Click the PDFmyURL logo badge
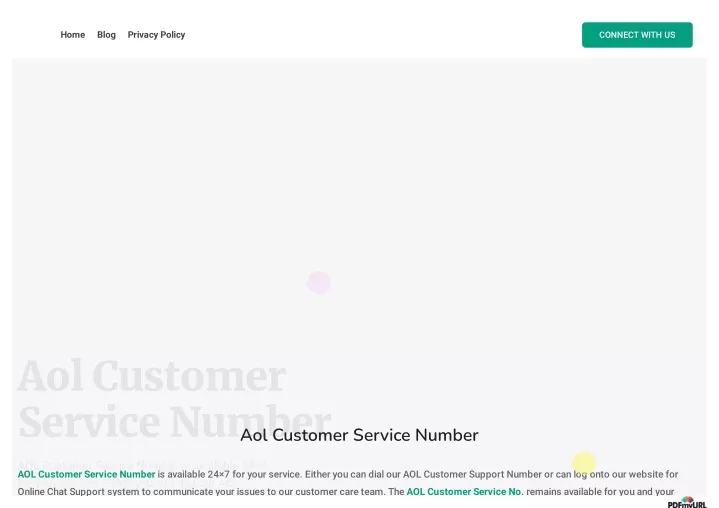Image resolution: width=719 pixels, height=508 pixels. [687, 502]
